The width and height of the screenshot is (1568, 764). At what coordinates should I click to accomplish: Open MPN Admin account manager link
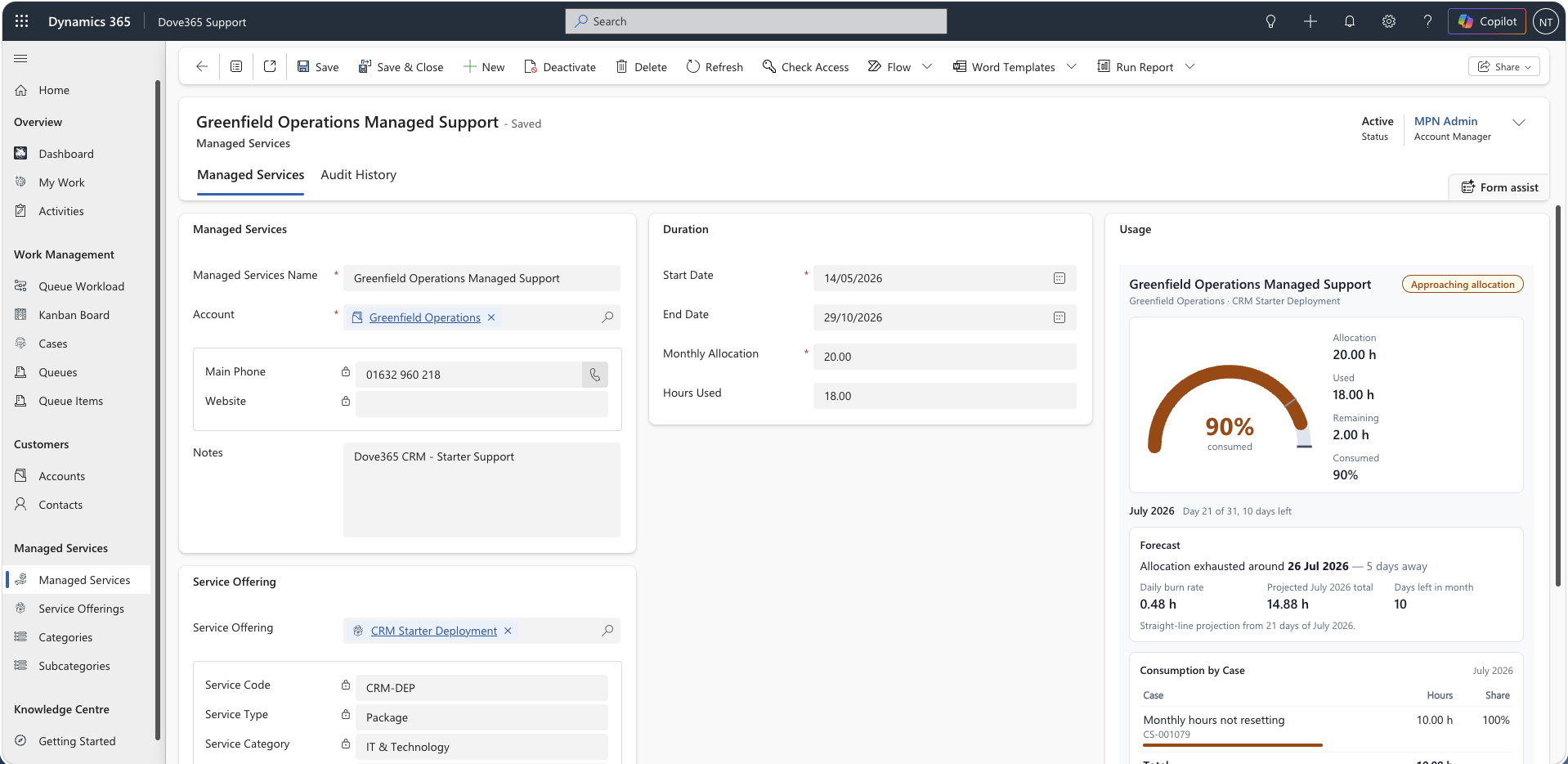click(x=1445, y=121)
